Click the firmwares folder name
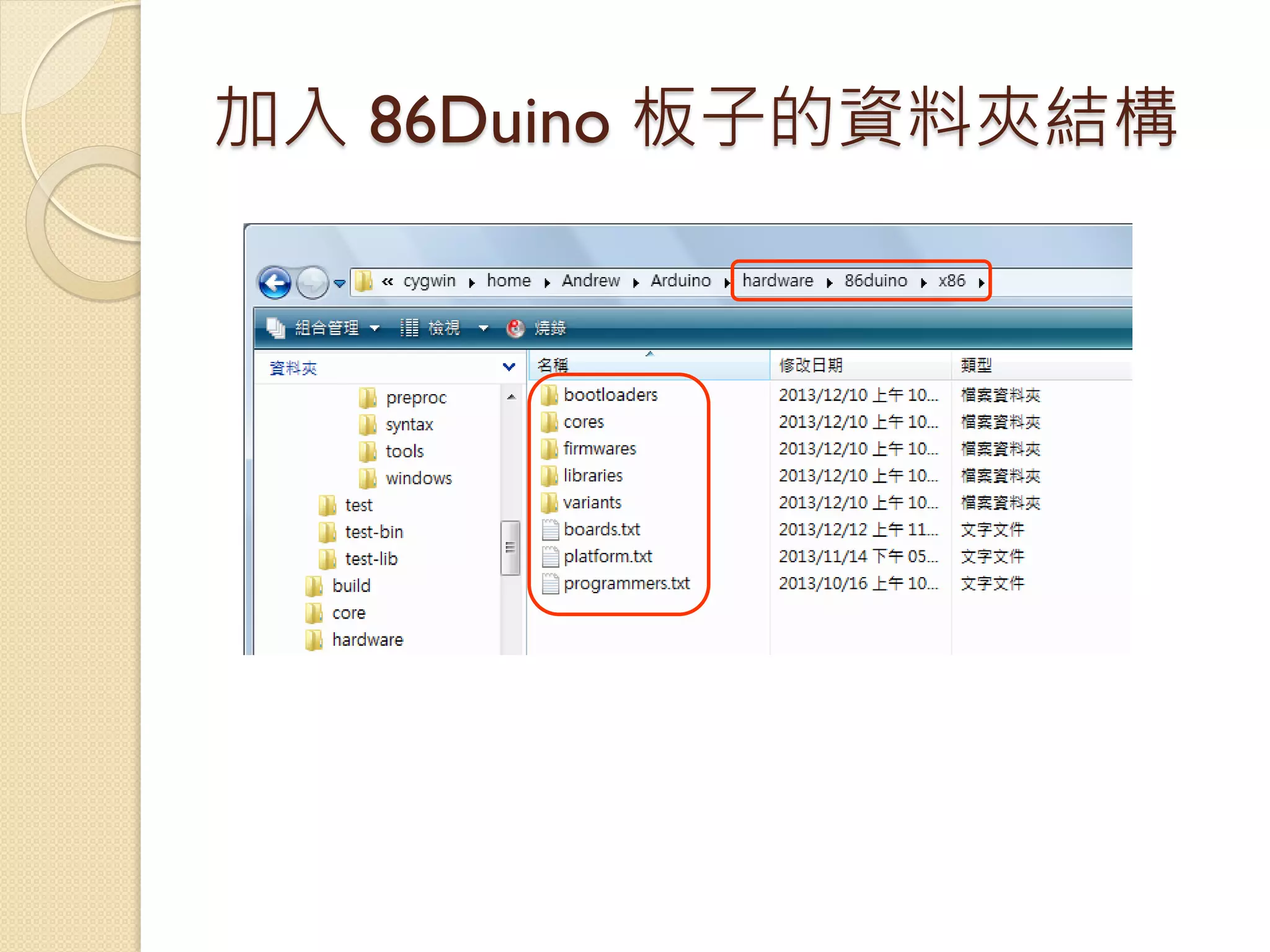 (600, 449)
